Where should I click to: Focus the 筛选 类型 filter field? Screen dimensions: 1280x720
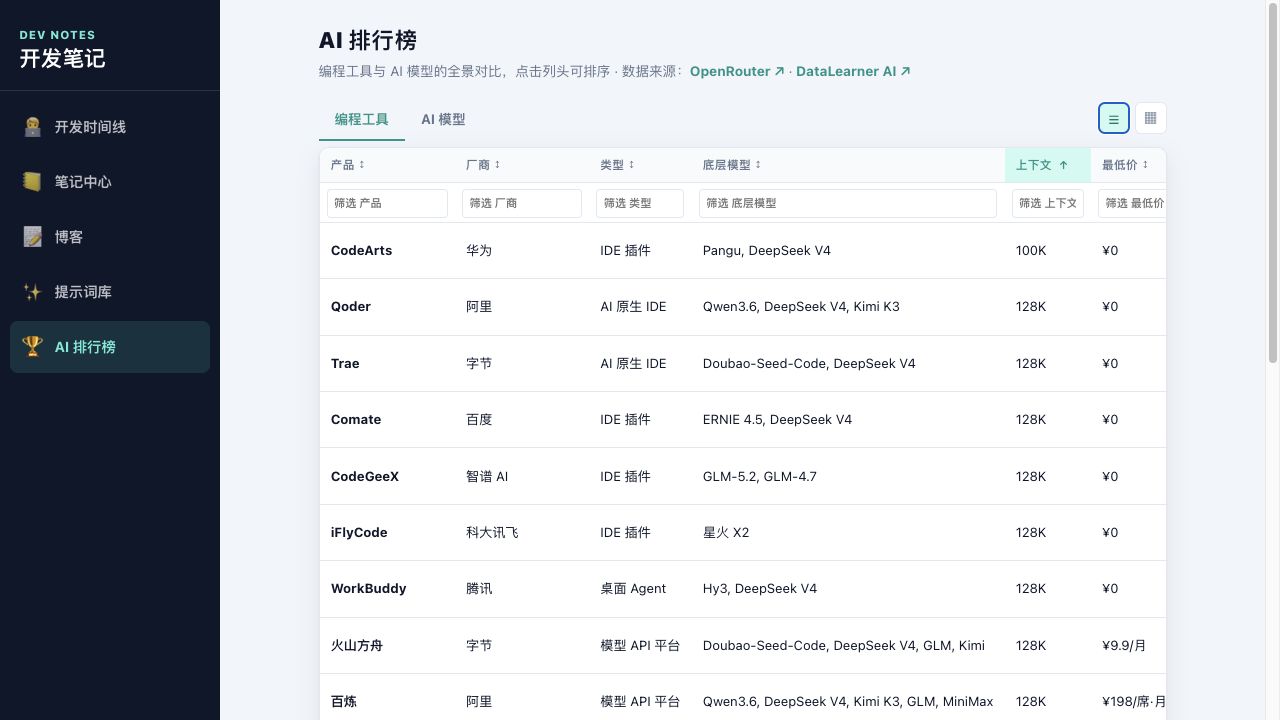pos(640,203)
